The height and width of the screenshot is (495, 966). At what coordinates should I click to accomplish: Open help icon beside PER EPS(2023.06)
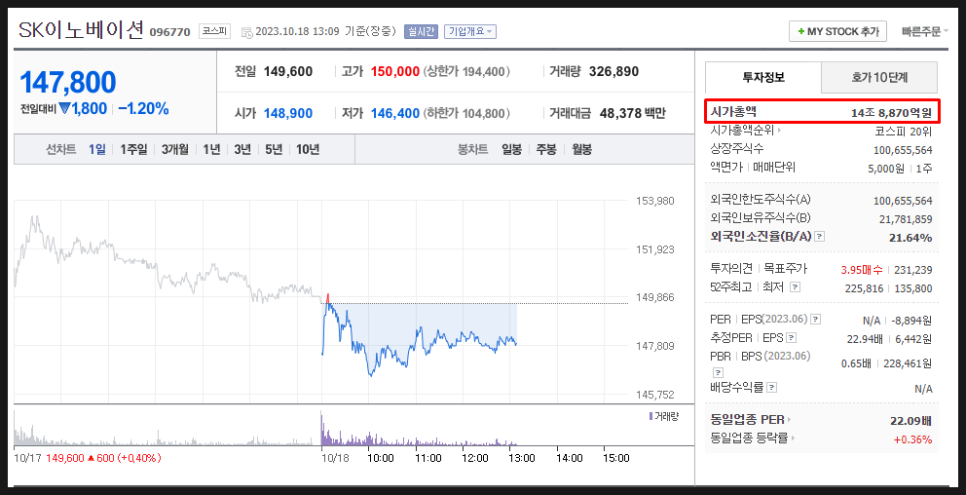816,319
